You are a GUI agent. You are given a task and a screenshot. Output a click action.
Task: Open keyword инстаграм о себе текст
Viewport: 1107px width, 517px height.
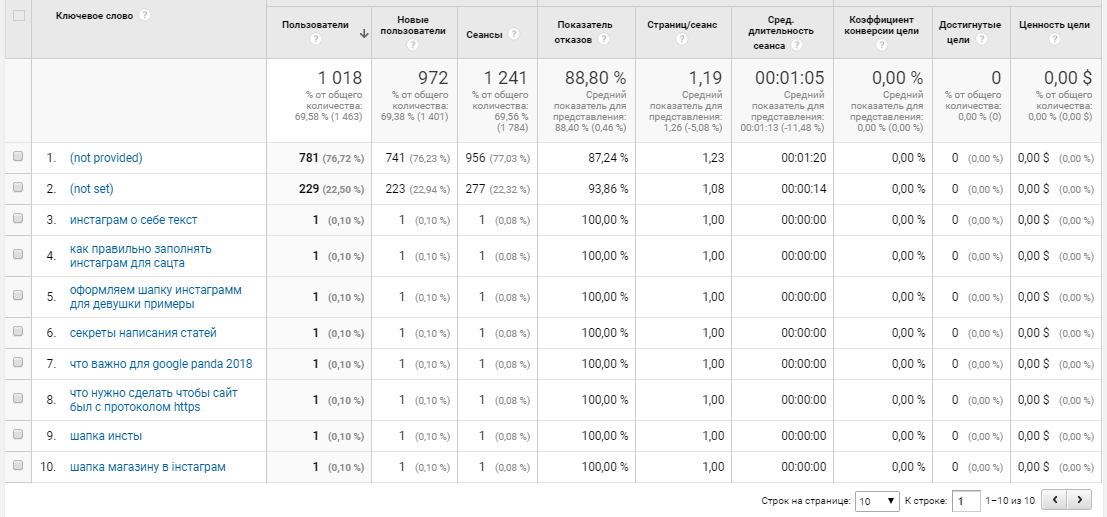tap(133, 220)
